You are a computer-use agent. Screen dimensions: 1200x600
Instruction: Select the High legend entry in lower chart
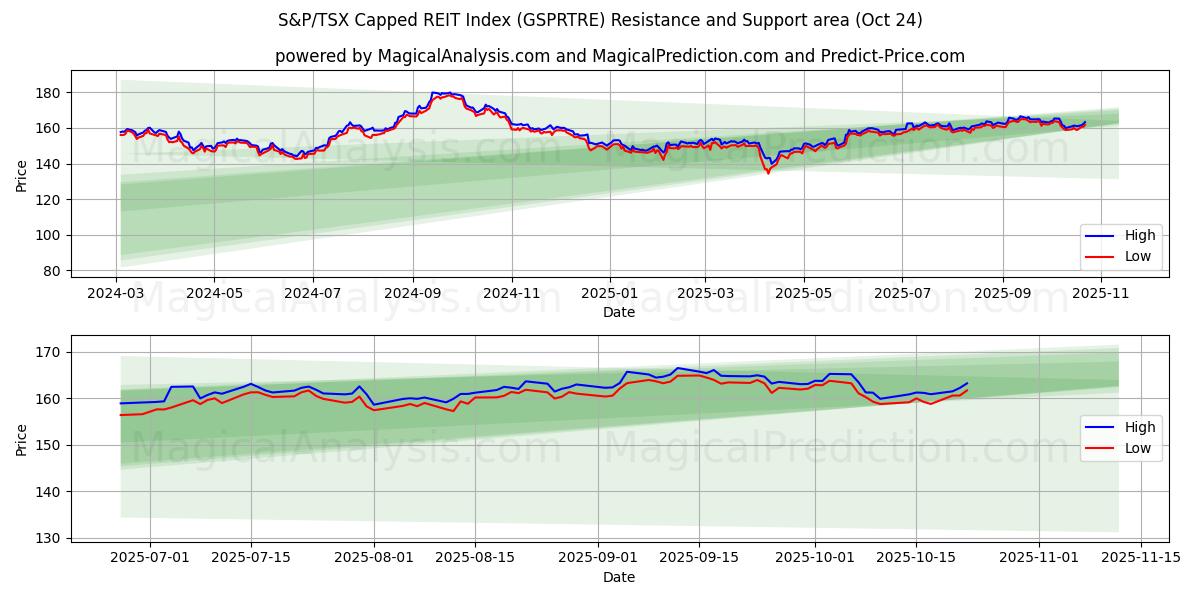(x=1139, y=427)
